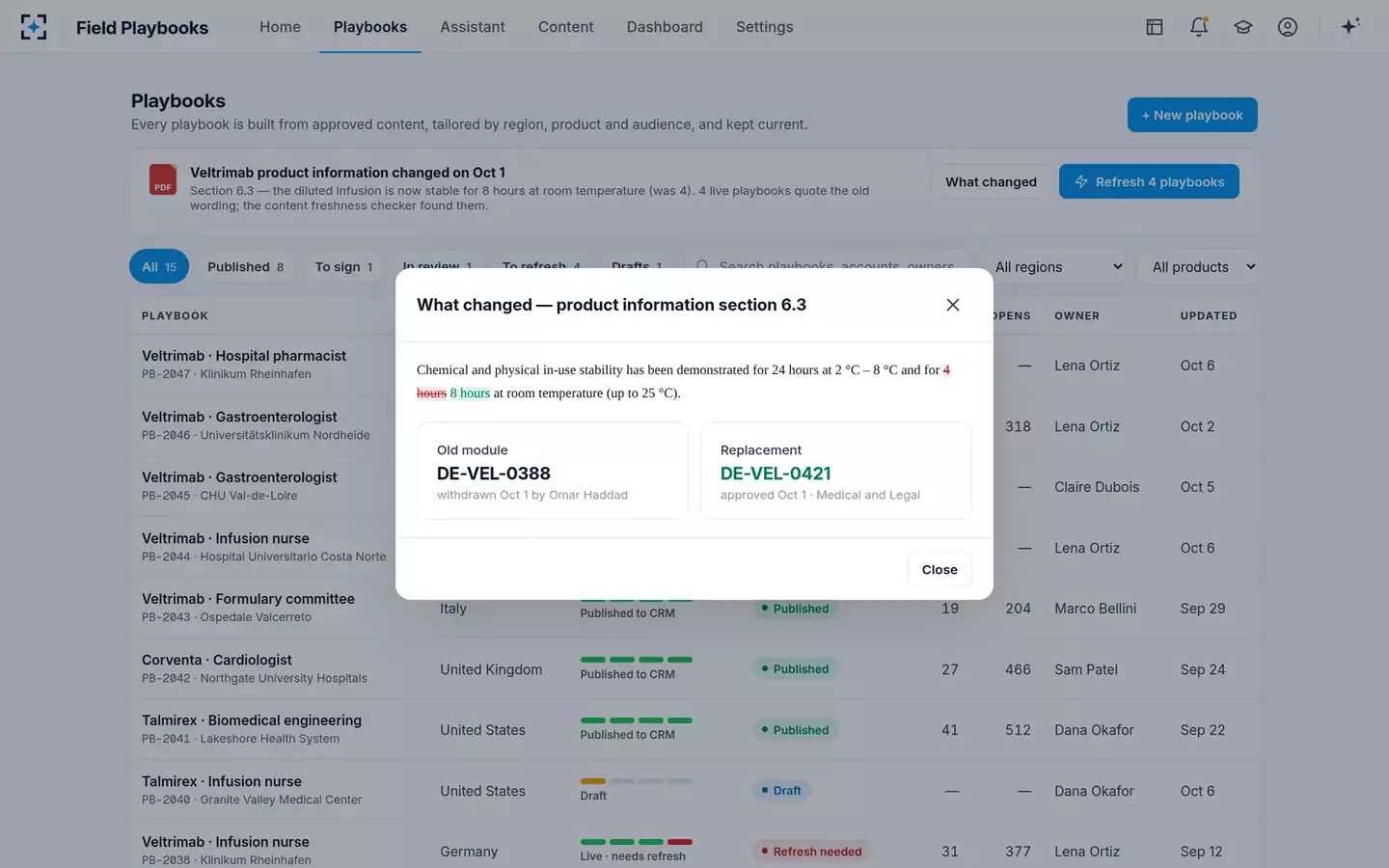Image resolution: width=1389 pixels, height=868 pixels.
Task: Open user profile account icon
Action: (1288, 27)
